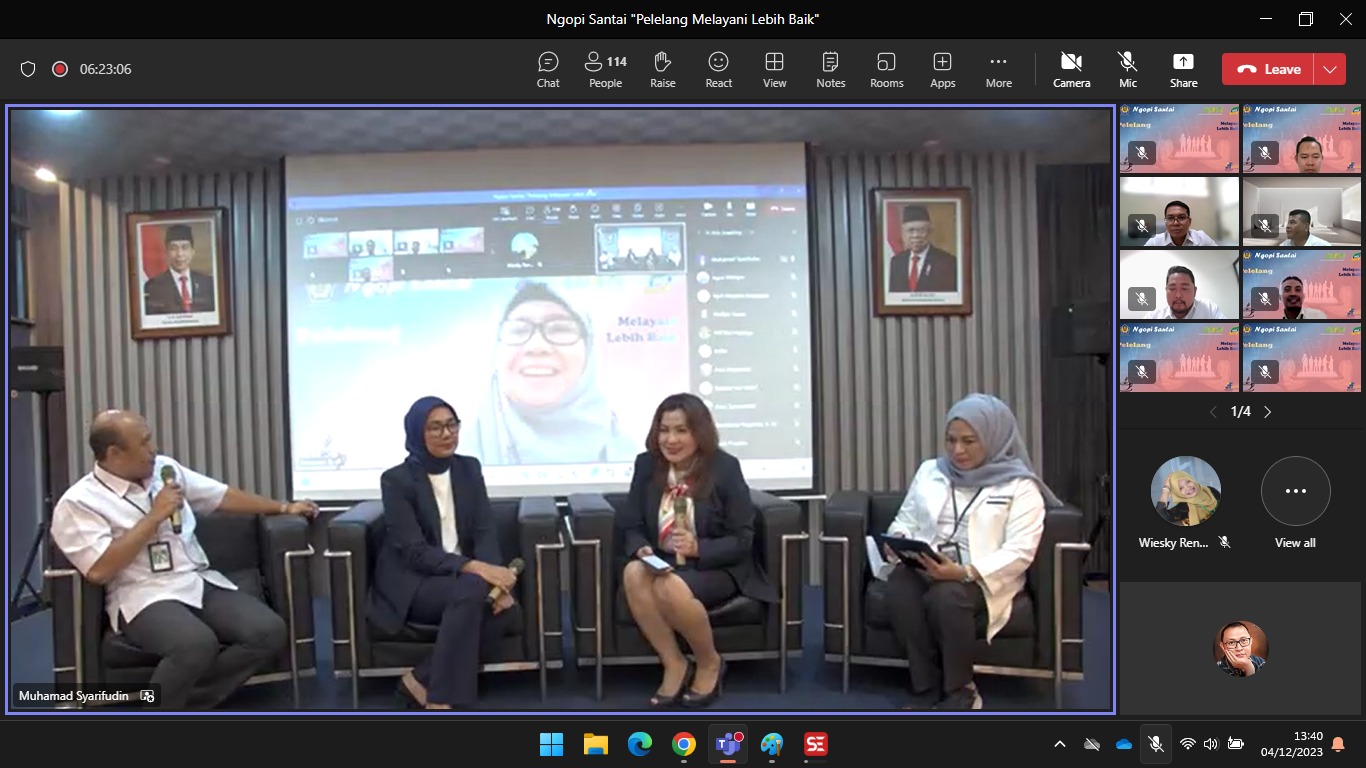Turn on the Camera
This screenshot has height=768, width=1366.
(1071, 69)
